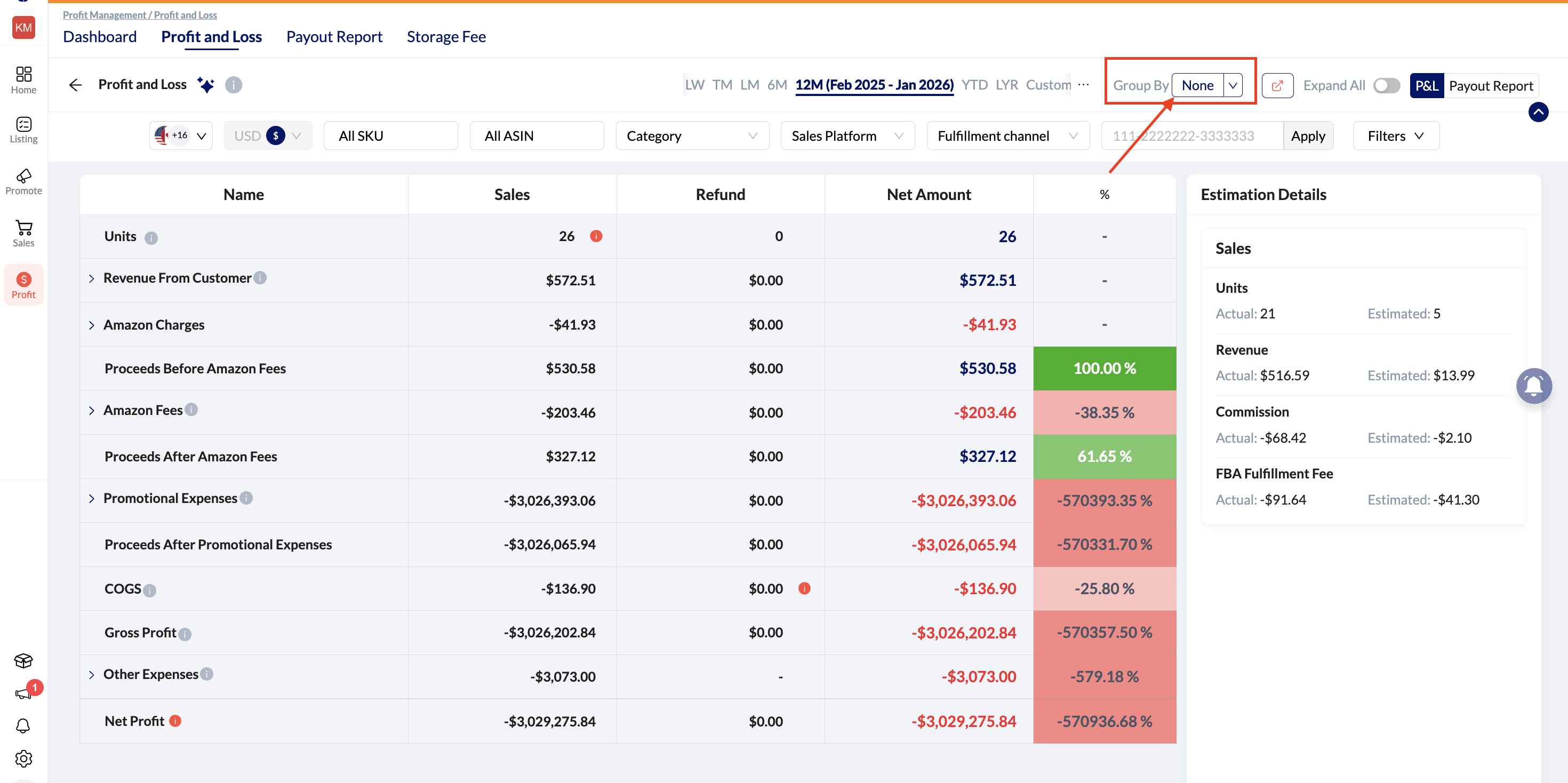Select the P&L view toggle
The width and height of the screenshot is (1568, 783).
click(x=1426, y=85)
